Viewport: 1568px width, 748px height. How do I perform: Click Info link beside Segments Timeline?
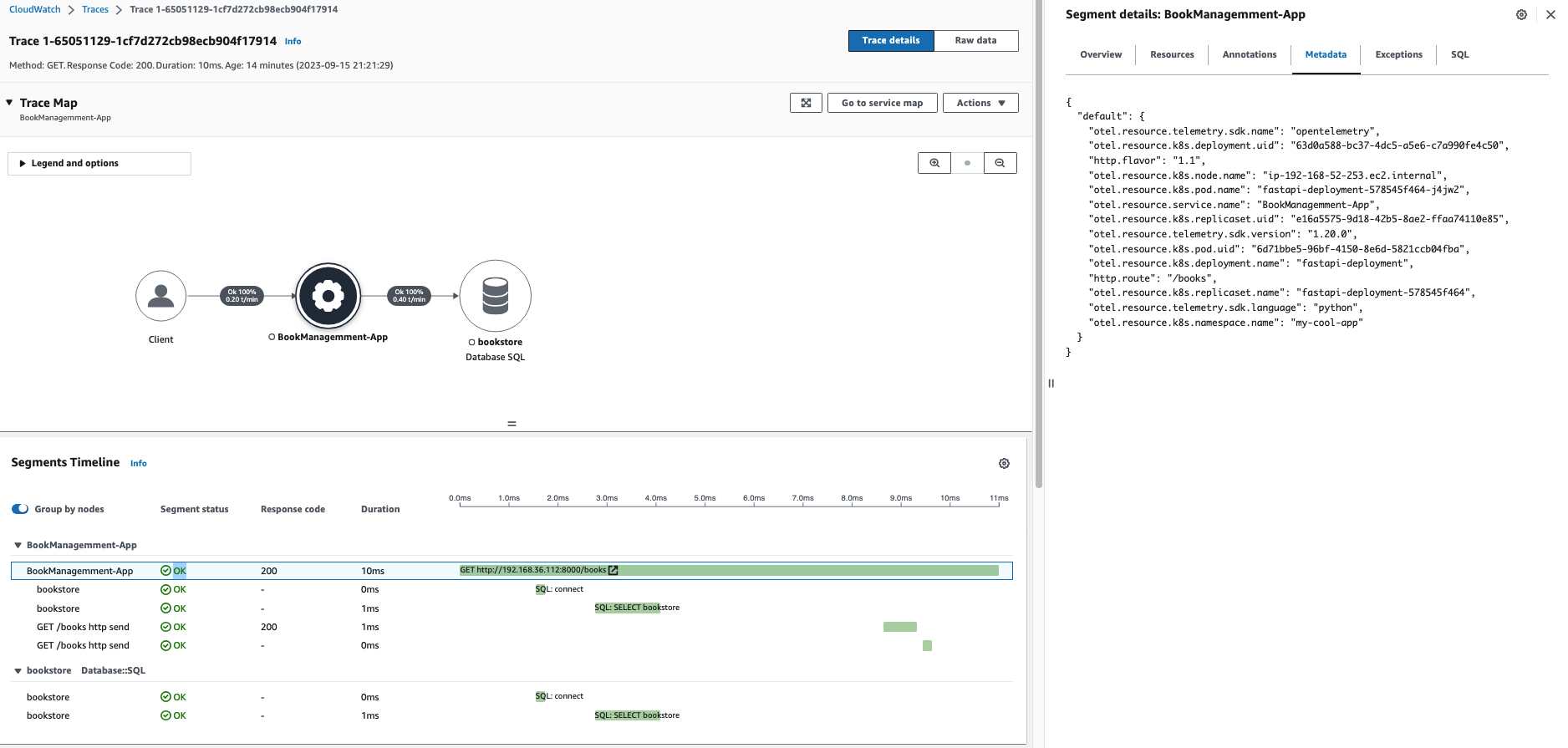pos(139,463)
